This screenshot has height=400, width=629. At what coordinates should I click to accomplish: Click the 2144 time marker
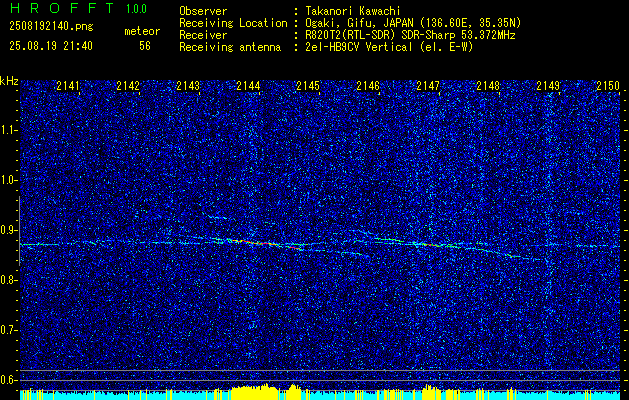point(248,85)
